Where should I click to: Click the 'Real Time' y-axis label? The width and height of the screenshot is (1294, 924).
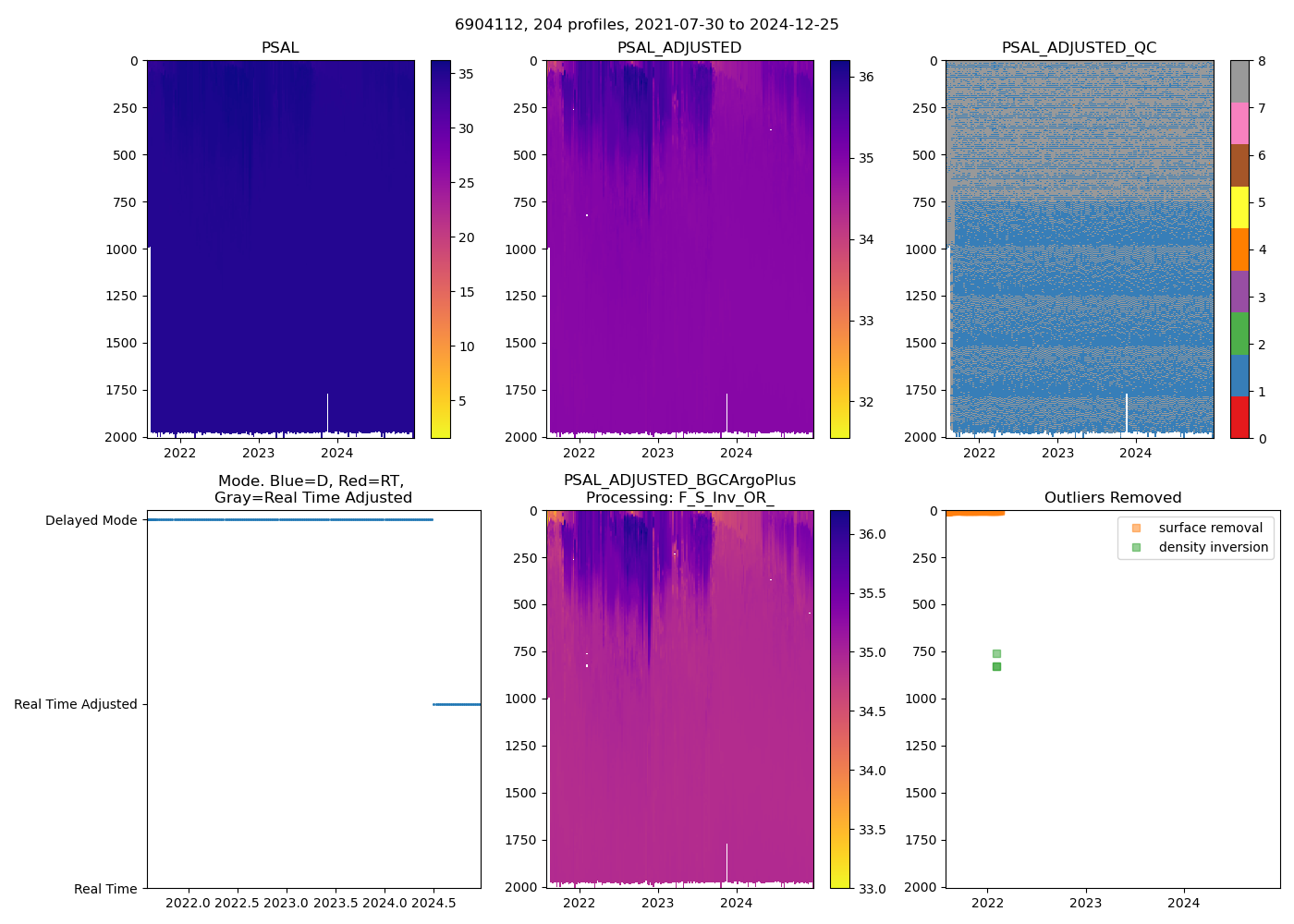[x=105, y=889]
